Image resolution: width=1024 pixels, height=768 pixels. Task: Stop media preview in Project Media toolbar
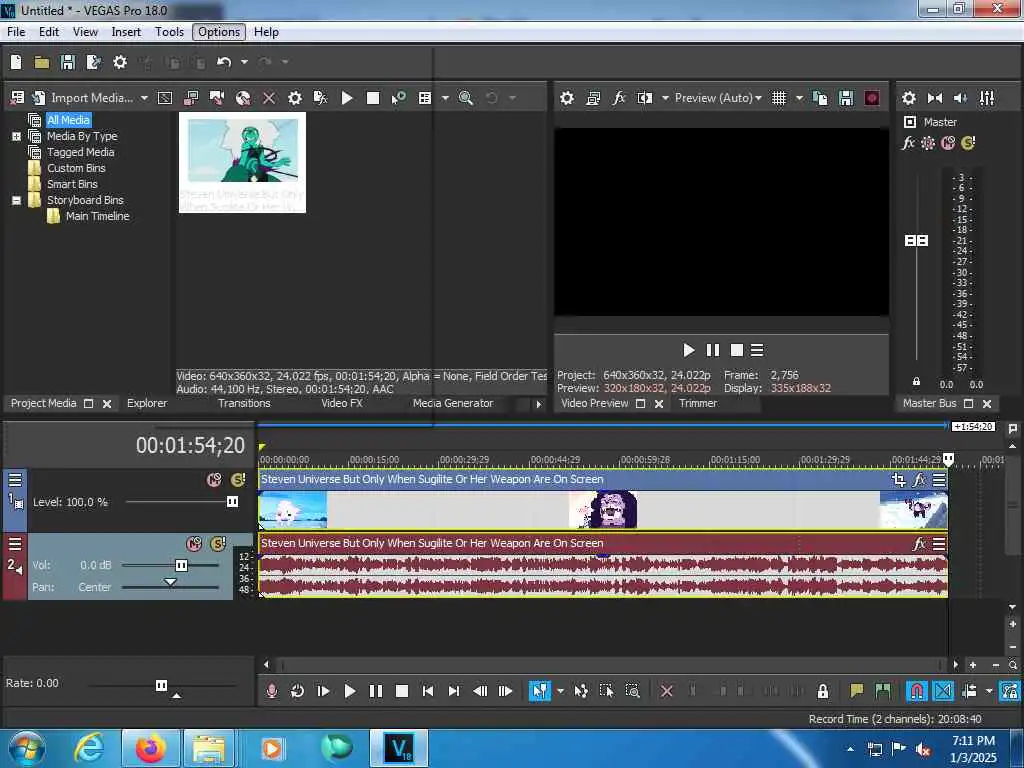click(373, 98)
